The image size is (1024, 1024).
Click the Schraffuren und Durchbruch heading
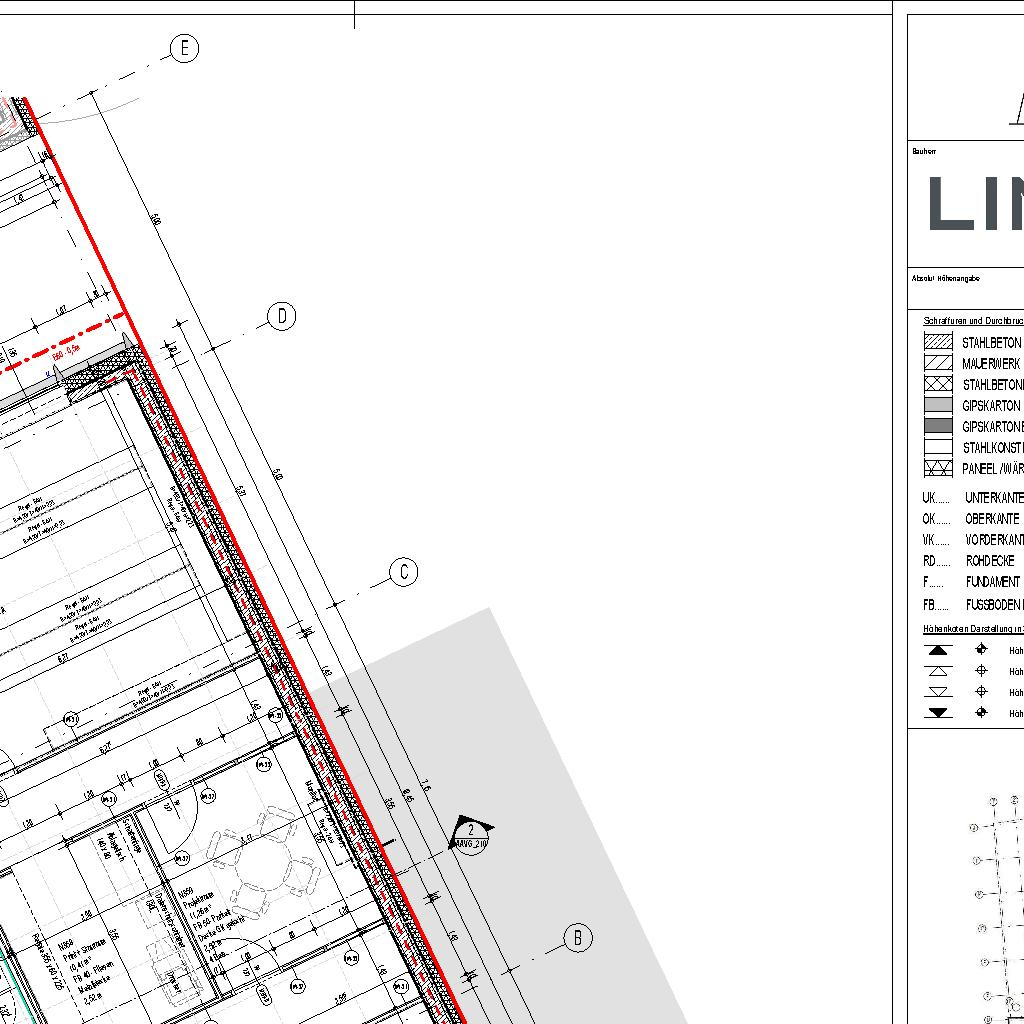(x=973, y=321)
